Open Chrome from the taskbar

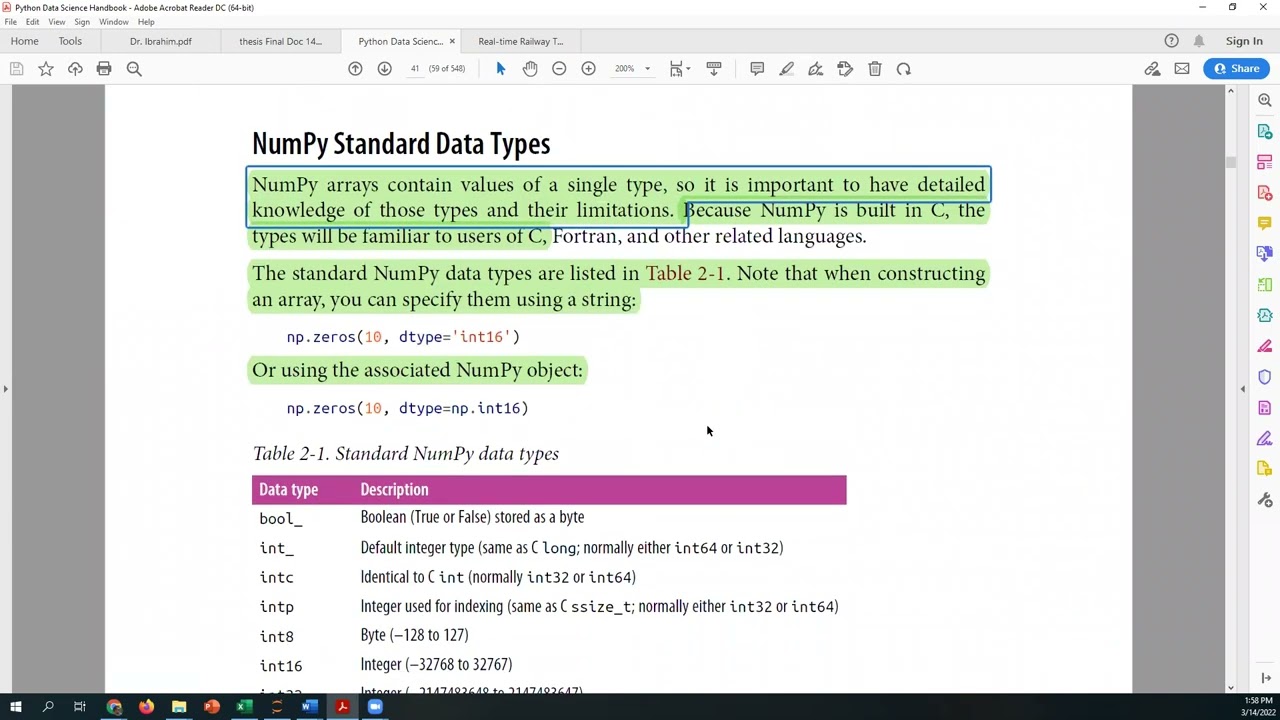point(114,707)
